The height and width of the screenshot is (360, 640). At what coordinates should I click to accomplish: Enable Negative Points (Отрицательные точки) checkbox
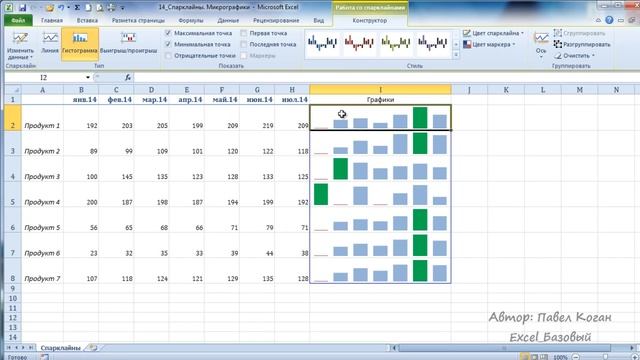[168, 56]
